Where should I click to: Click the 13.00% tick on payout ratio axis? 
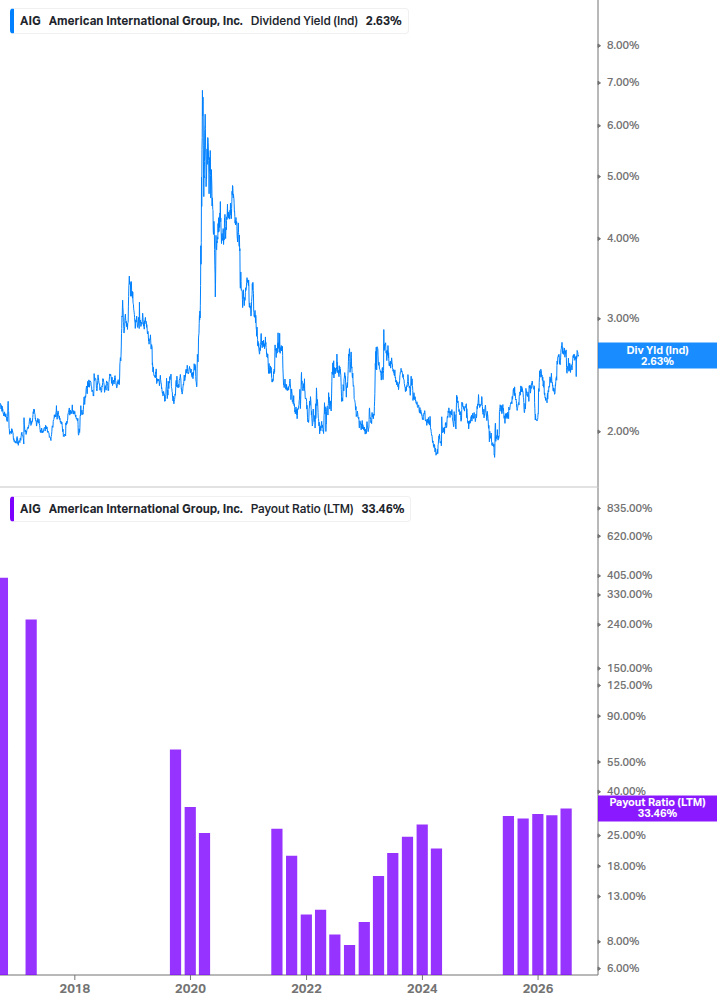(626, 897)
